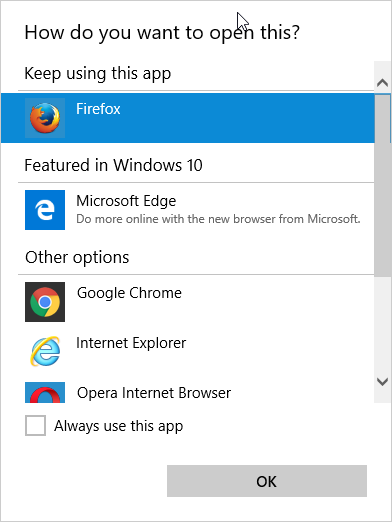Choose the Google Chrome icon

point(45,302)
